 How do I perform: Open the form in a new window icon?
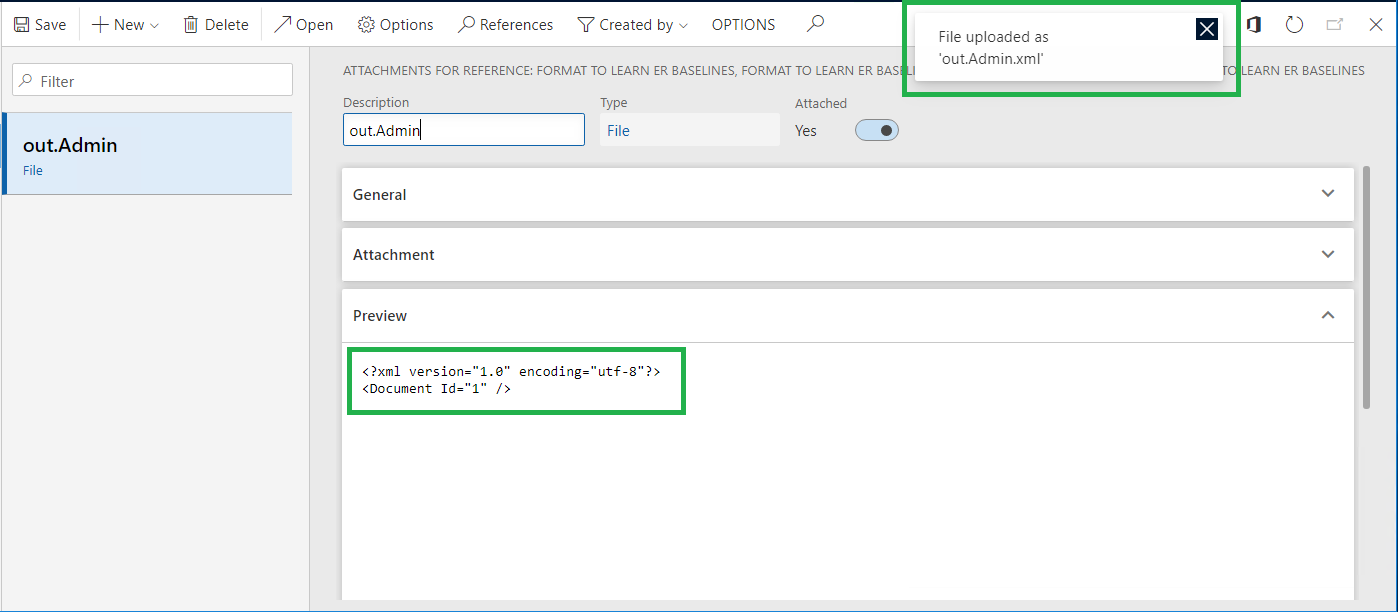pos(1335,23)
